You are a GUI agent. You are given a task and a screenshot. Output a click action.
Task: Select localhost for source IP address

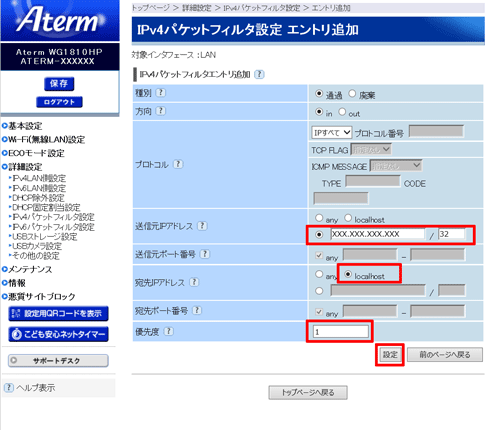(348, 218)
